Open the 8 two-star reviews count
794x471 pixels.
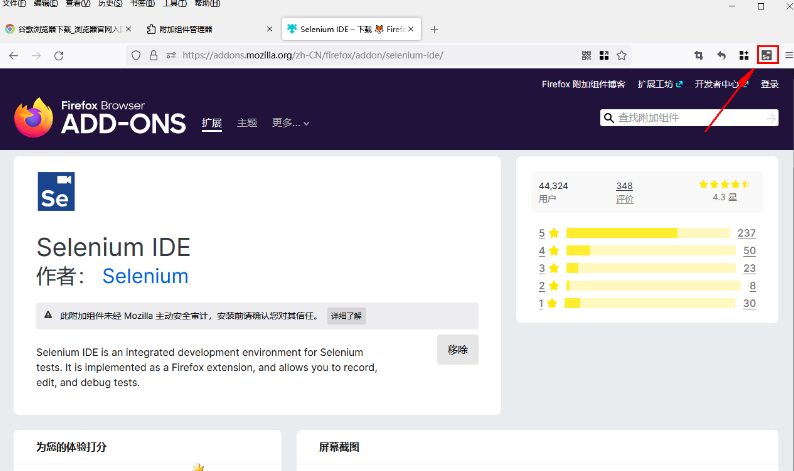click(752, 286)
